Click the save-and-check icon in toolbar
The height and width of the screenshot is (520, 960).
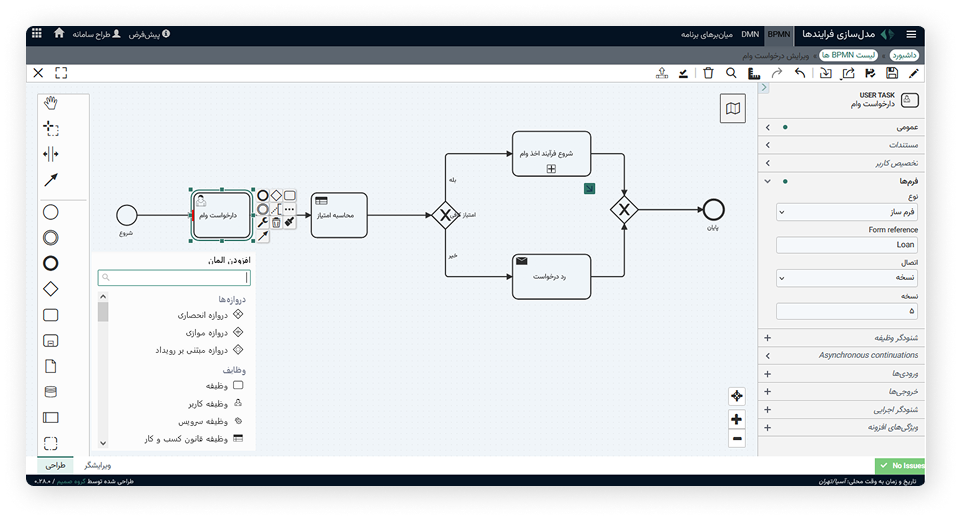870,73
